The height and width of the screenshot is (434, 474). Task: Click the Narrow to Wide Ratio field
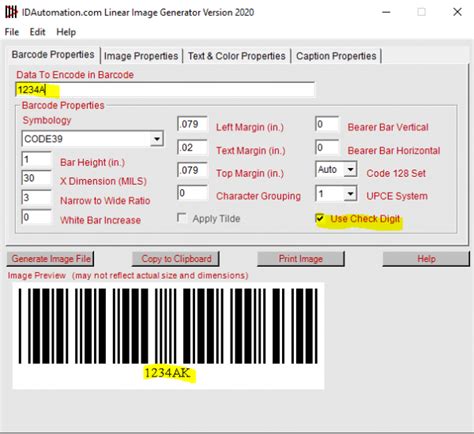click(36, 198)
